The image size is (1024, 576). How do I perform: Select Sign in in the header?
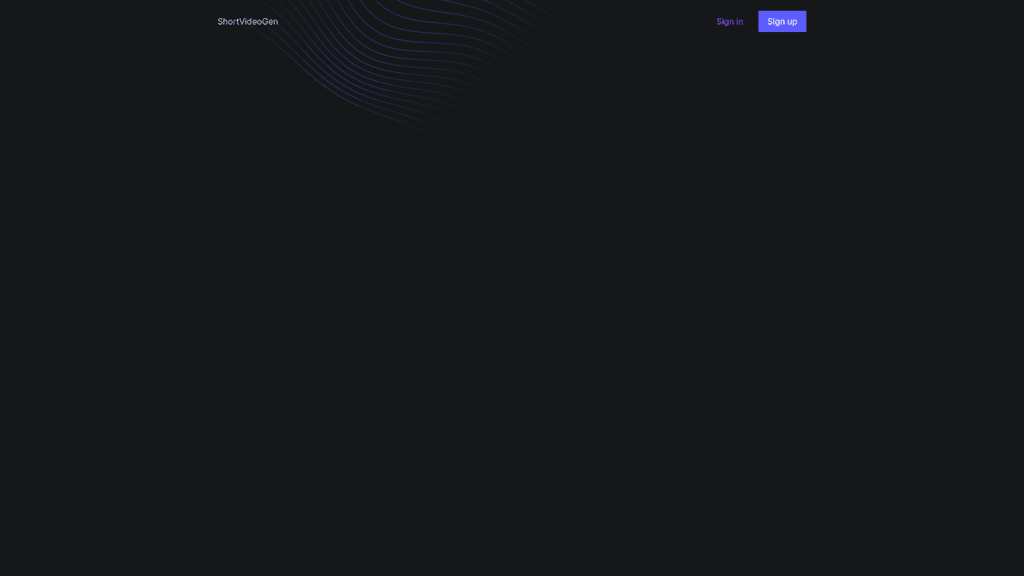[729, 22]
